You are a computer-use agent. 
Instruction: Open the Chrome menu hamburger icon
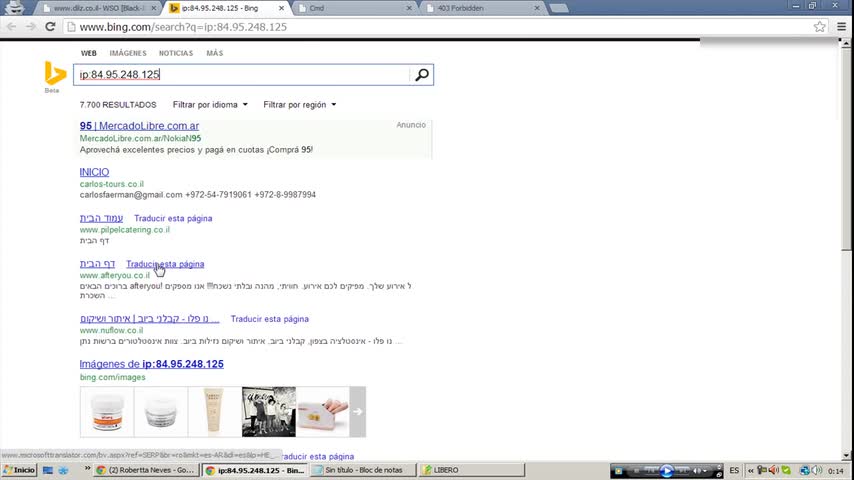(x=841, y=27)
